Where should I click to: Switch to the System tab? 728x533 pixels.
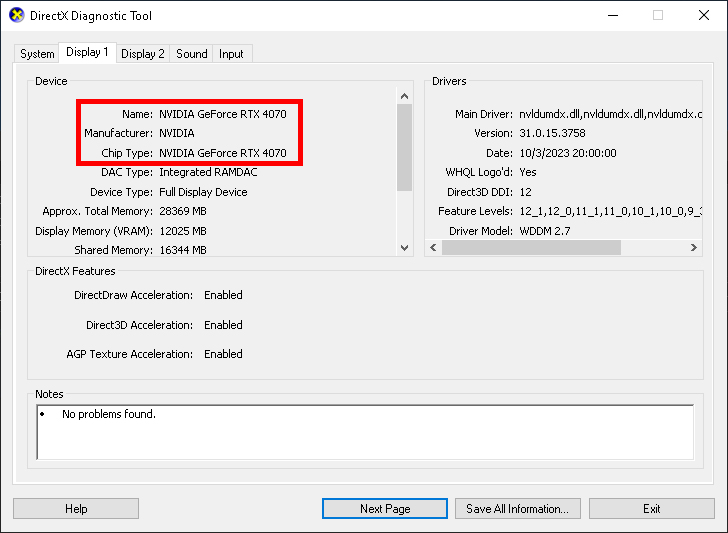(37, 54)
